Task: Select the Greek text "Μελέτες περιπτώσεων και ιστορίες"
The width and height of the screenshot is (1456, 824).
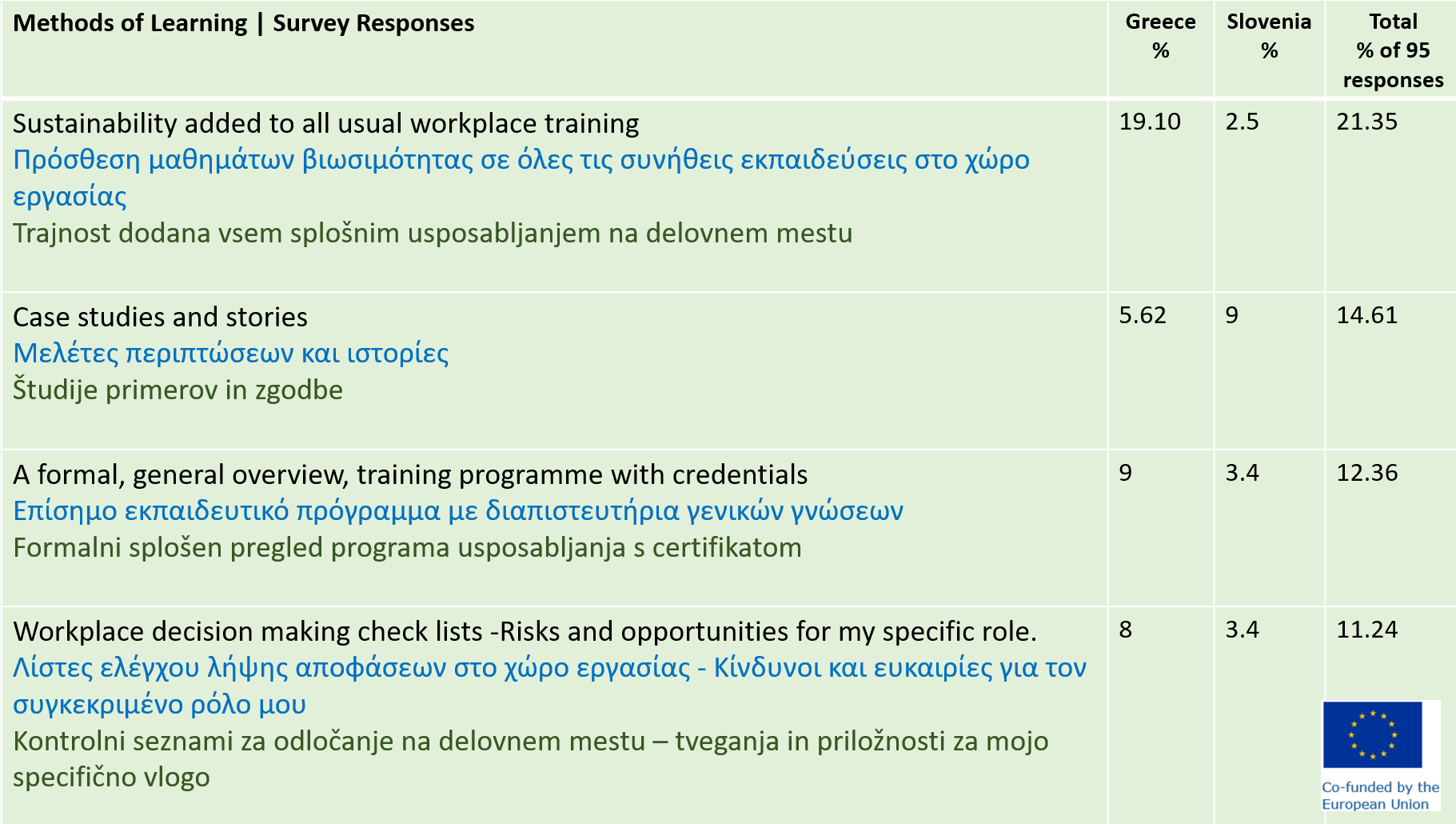Action: [x=230, y=353]
